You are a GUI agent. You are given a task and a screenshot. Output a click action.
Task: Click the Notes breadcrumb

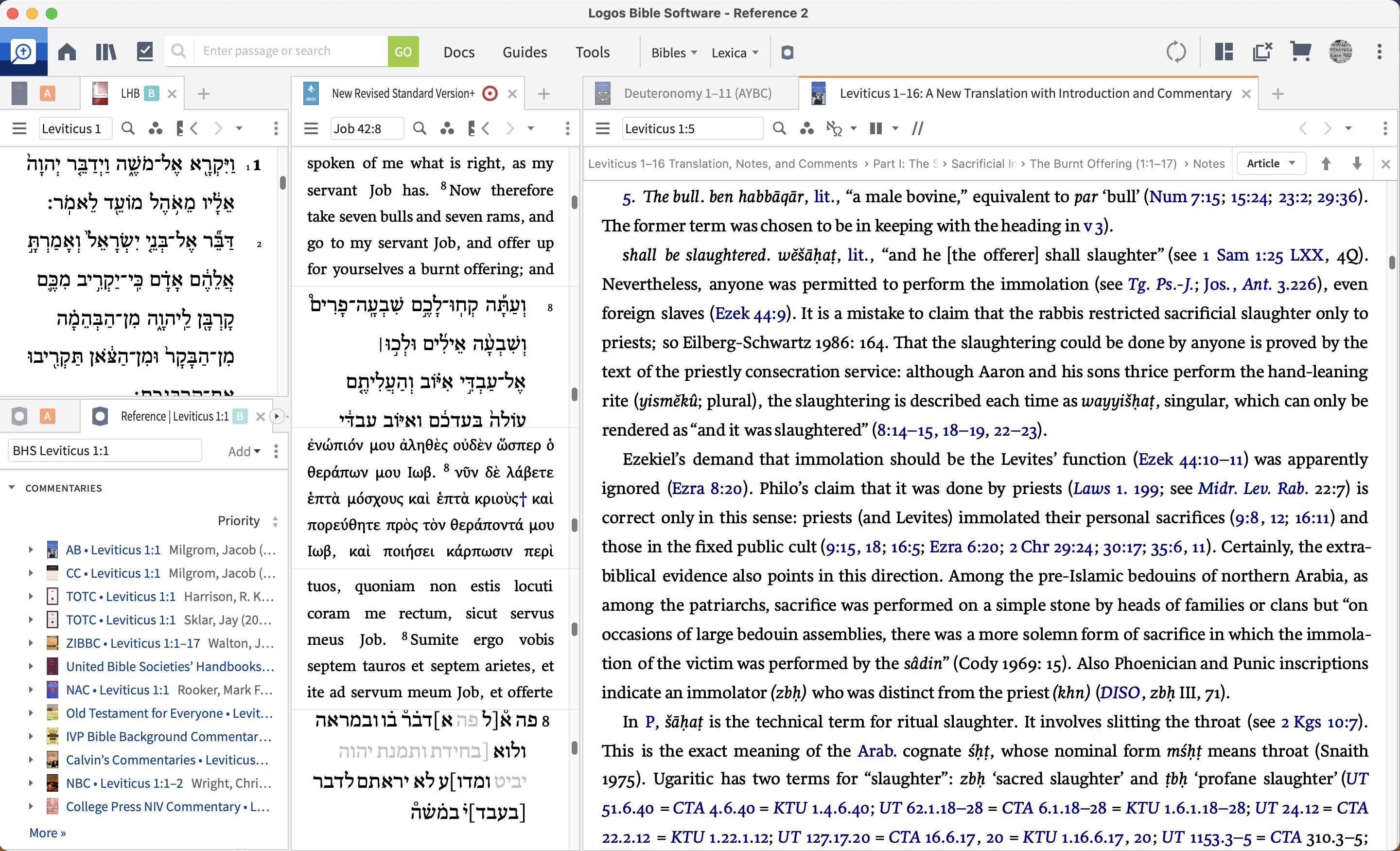click(x=1208, y=164)
